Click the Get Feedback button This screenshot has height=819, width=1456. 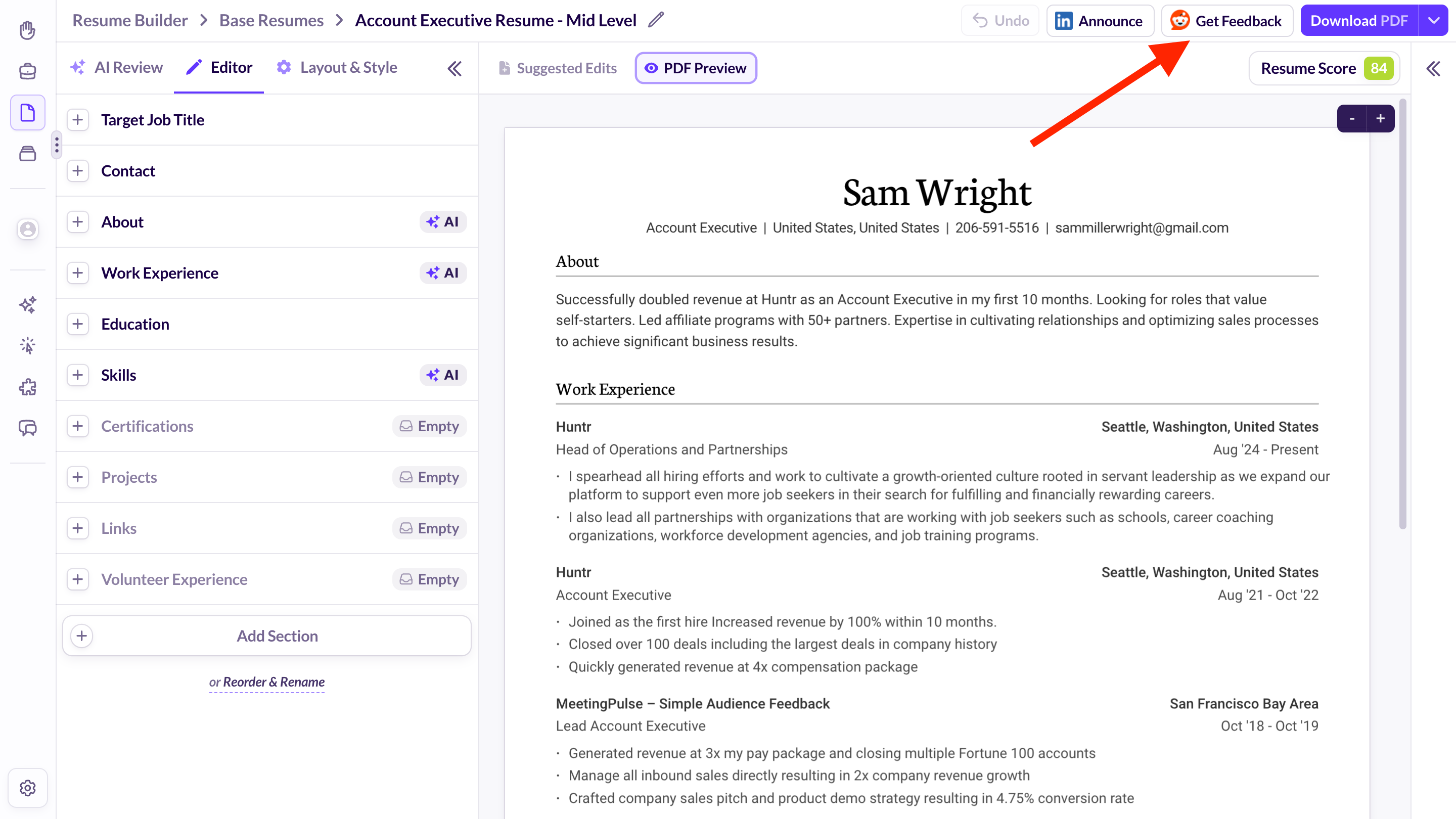pos(1226,21)
